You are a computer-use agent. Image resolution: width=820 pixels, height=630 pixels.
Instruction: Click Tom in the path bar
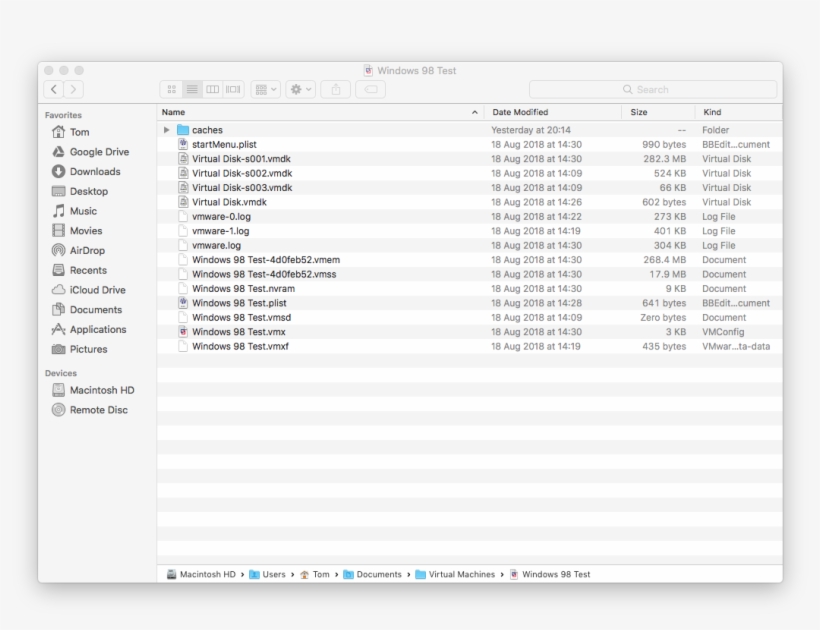point(315,574)
